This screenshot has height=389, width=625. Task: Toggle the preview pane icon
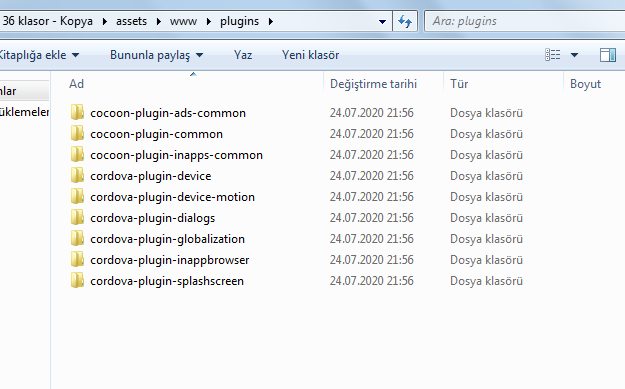(608, 55)
